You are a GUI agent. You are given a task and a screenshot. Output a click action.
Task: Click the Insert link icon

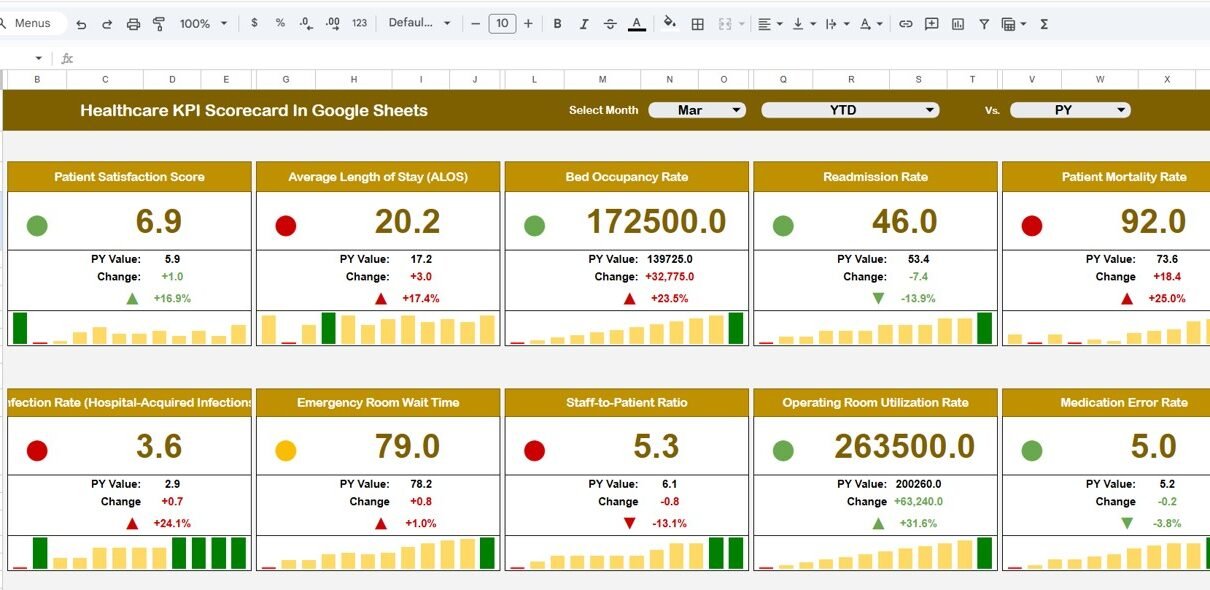[905, 23]
